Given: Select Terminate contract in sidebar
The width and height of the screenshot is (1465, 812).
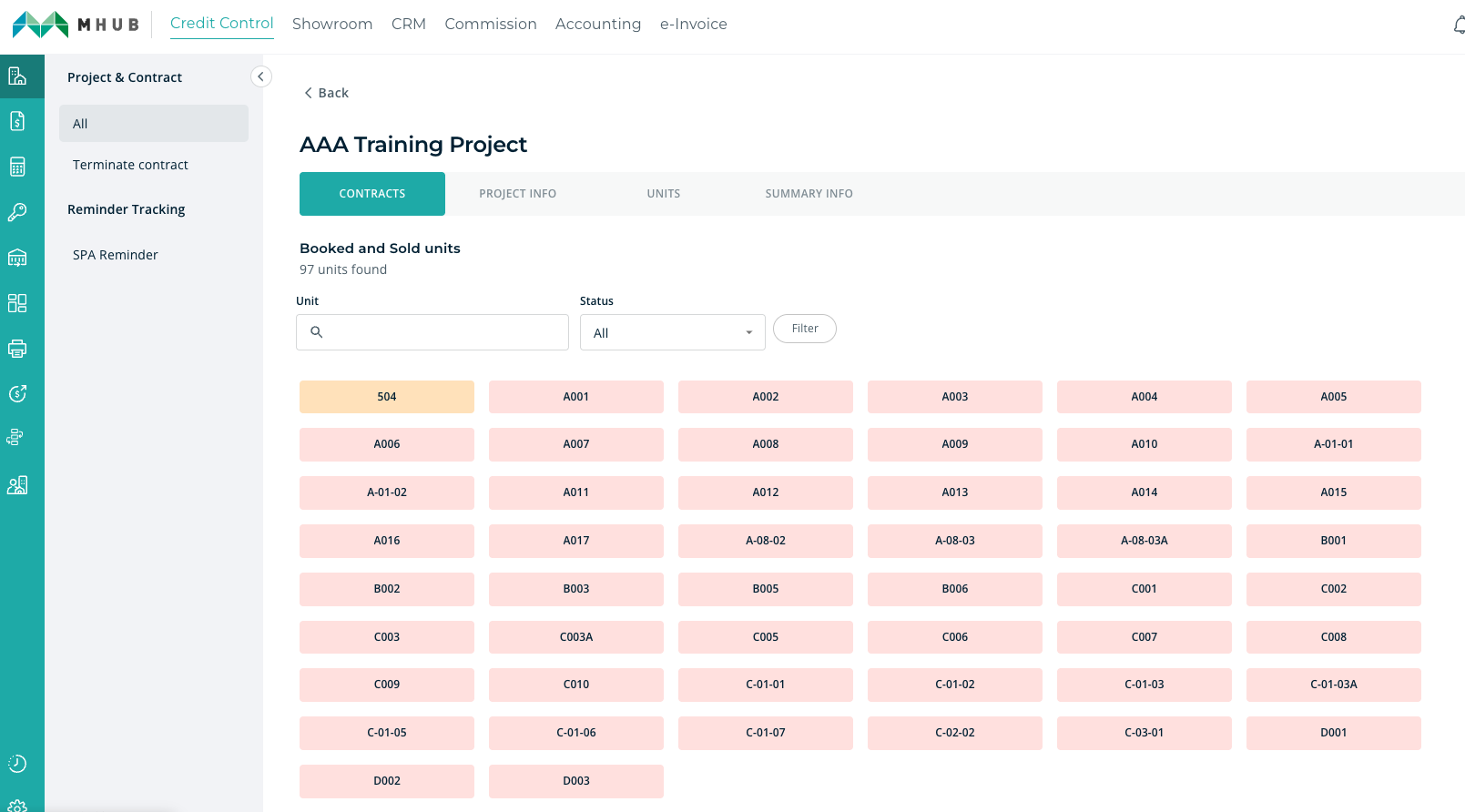Looking at the screenshot, I should click(130, 165).
